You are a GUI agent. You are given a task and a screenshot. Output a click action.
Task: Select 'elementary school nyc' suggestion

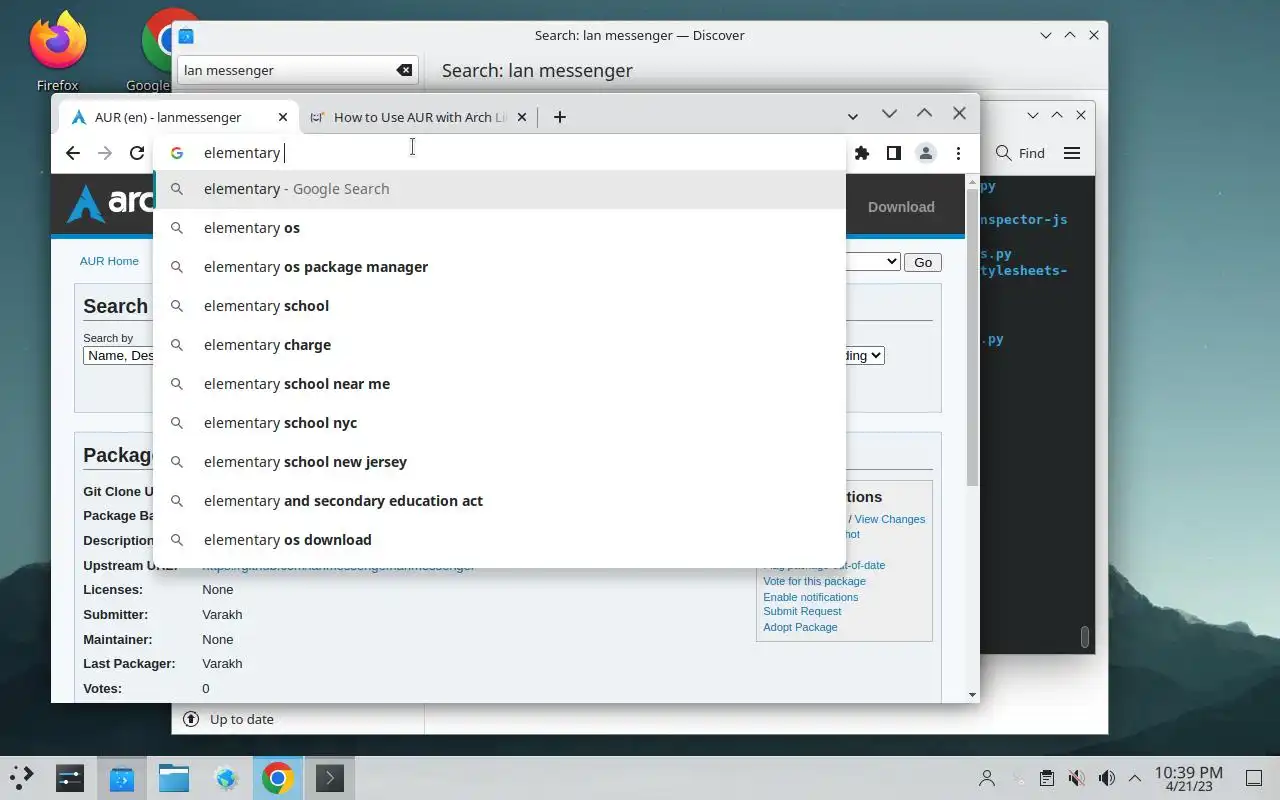coord(499,423)
